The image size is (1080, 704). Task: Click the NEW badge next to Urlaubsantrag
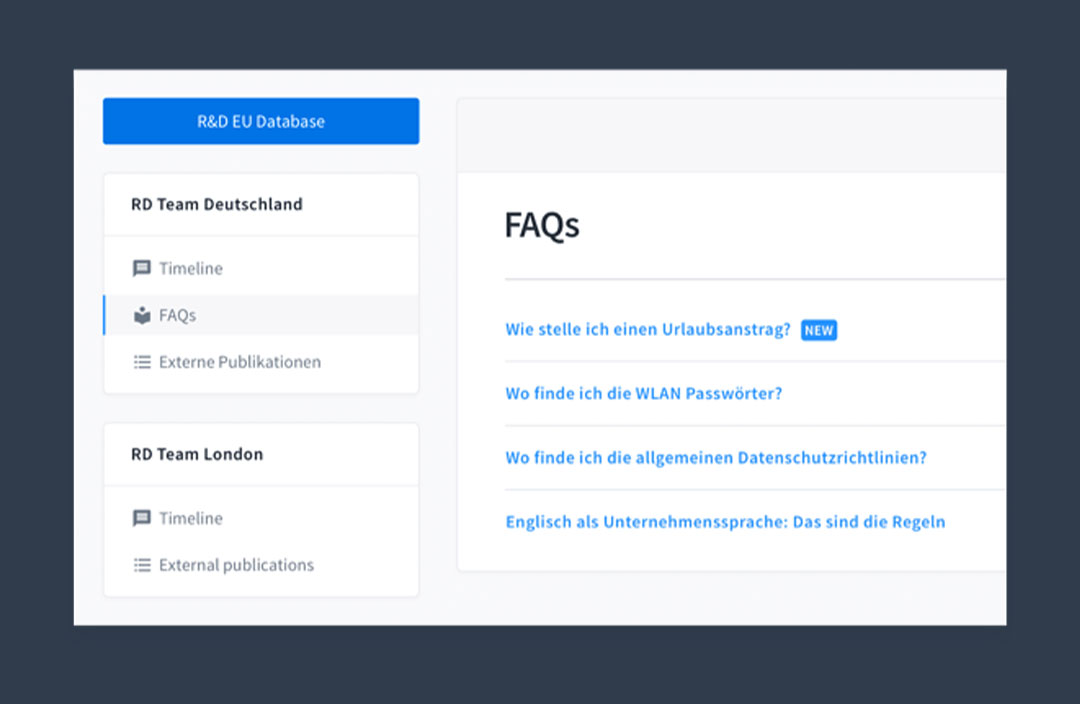819,330
